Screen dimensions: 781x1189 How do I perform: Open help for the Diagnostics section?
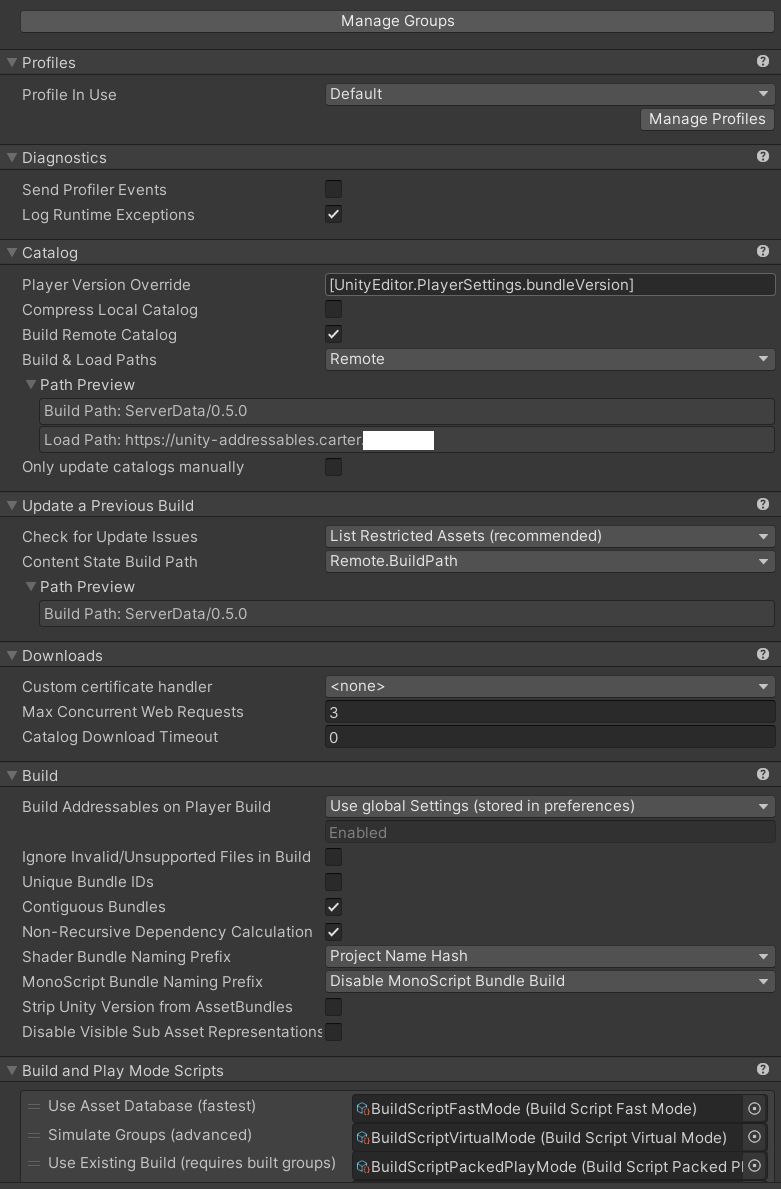coord(763,157)
